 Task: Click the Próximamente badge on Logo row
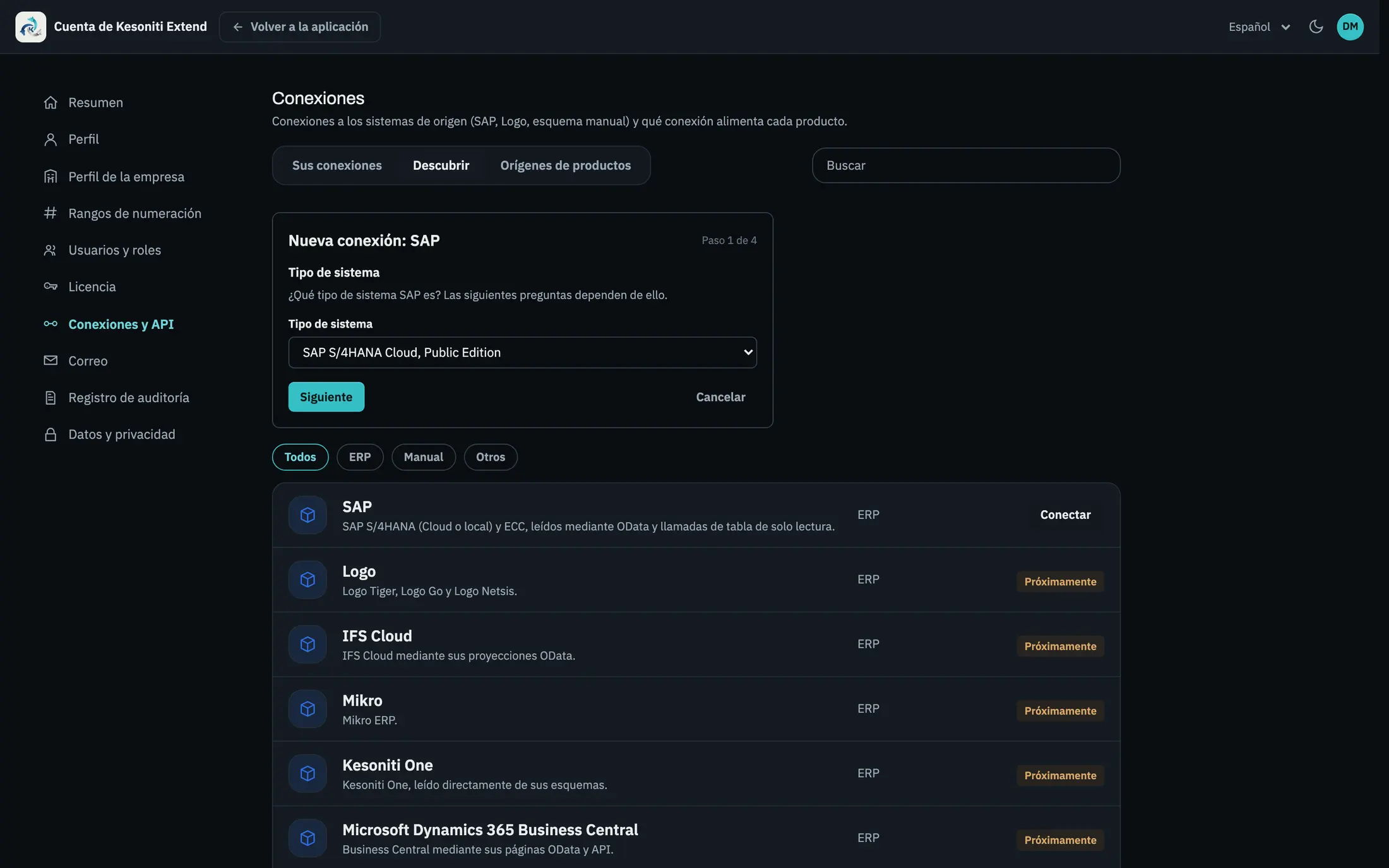[1060, 581]
